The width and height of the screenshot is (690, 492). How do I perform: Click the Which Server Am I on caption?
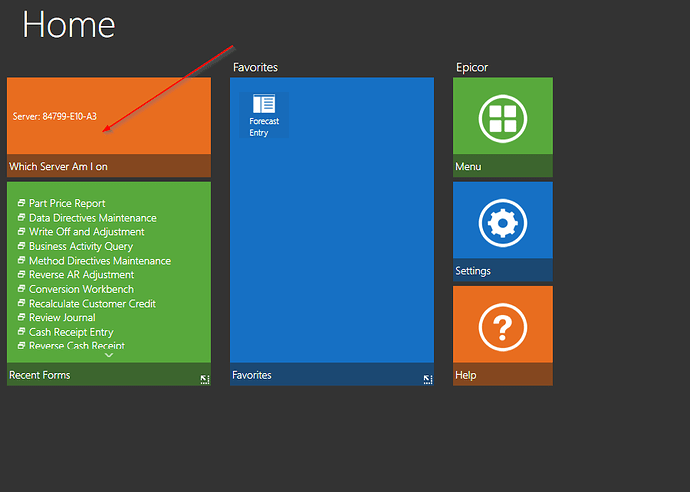(x=59, y=166)
